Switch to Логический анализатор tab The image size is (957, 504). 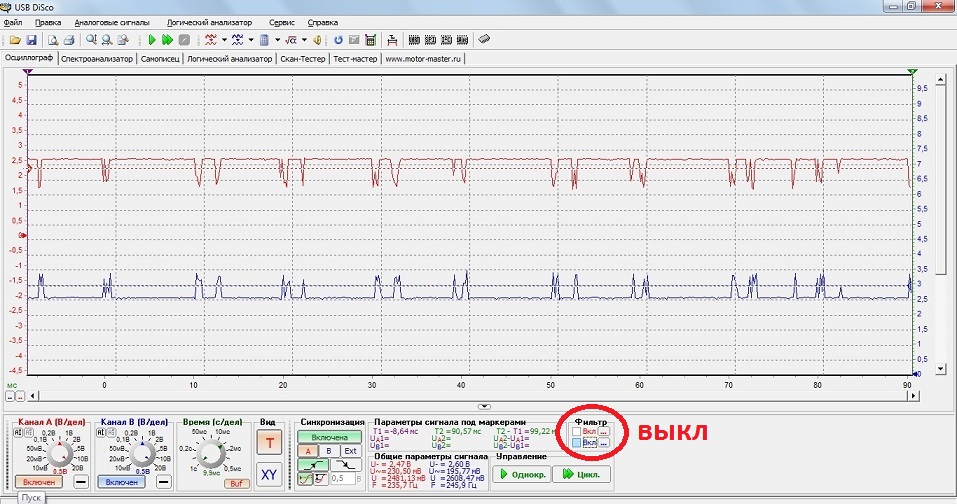(x=229, y=59)
